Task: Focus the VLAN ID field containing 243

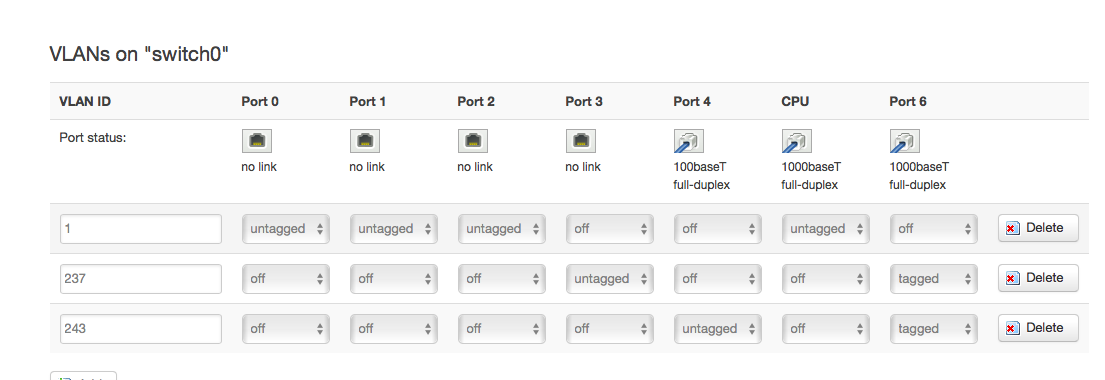Action: click(x=141, y=329)
